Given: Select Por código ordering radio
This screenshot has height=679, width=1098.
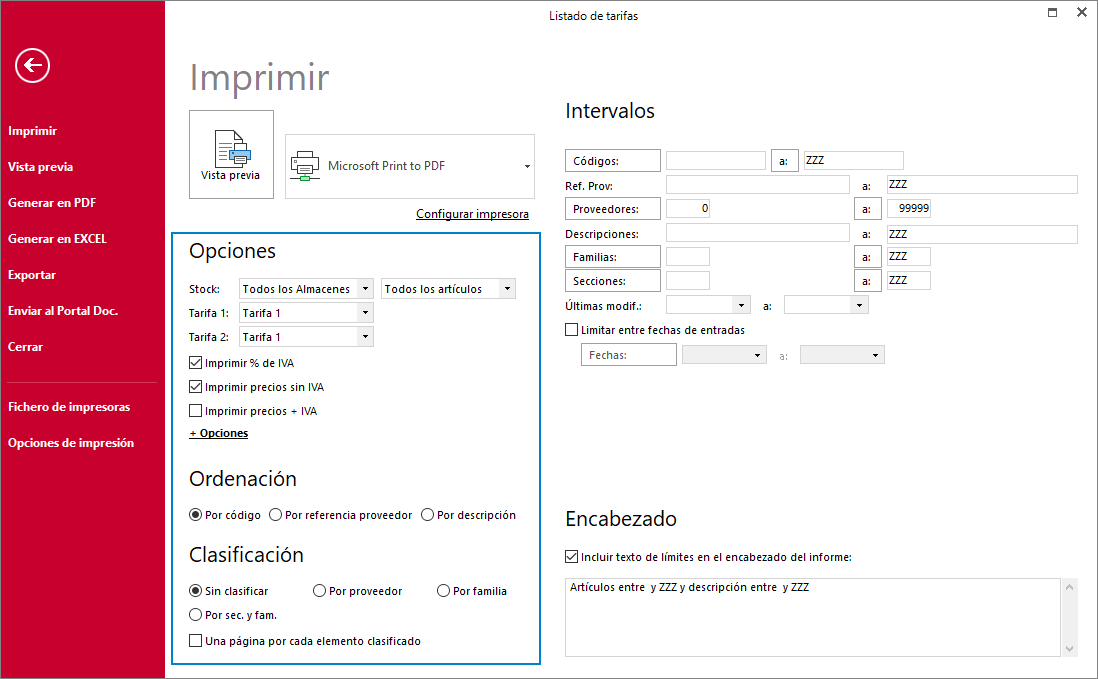Looking at the screenshot, I should tap(195, 515).
